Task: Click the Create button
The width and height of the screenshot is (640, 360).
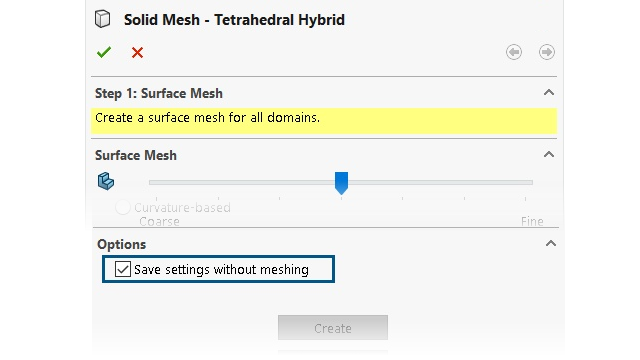Action: (x=333, y=328)
